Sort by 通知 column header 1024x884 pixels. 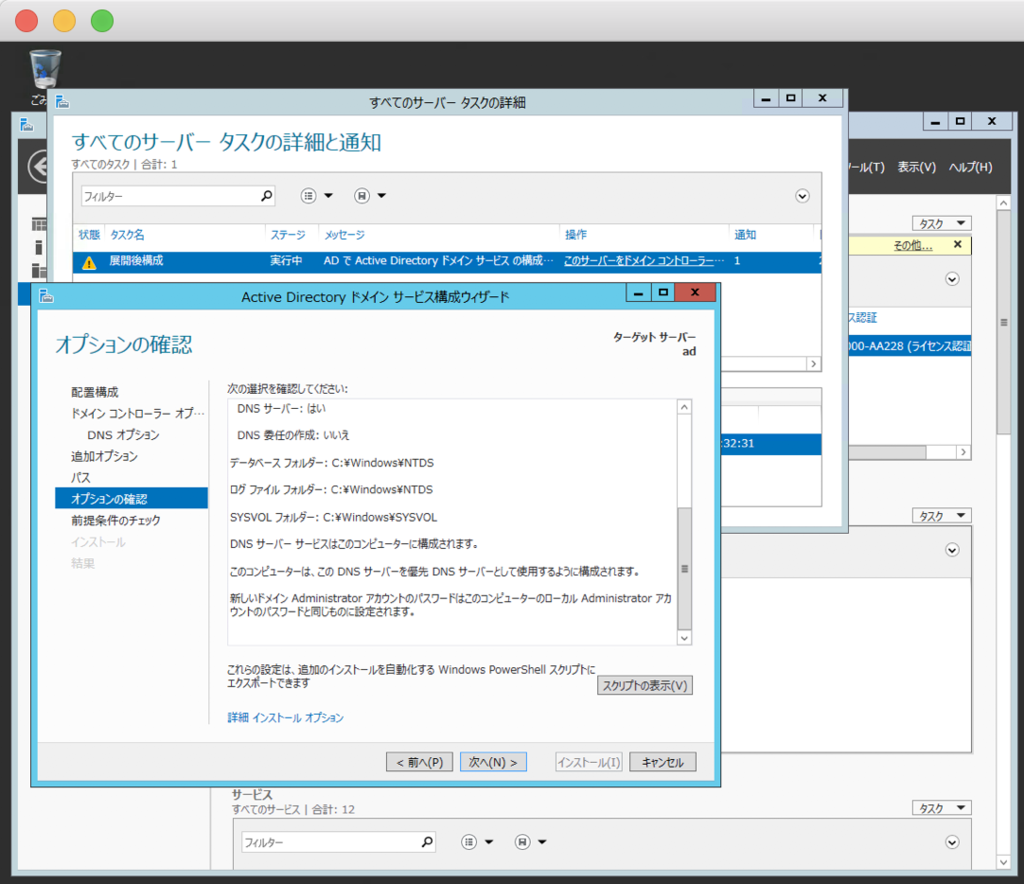pos(745,234)
